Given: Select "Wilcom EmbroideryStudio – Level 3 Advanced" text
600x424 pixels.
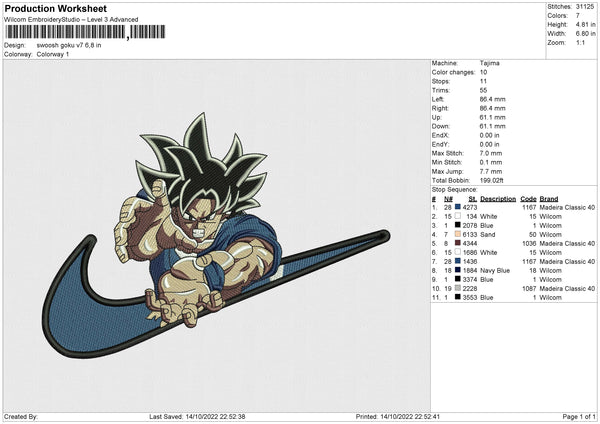Looking at the screenshot, I should pos(71,19).
